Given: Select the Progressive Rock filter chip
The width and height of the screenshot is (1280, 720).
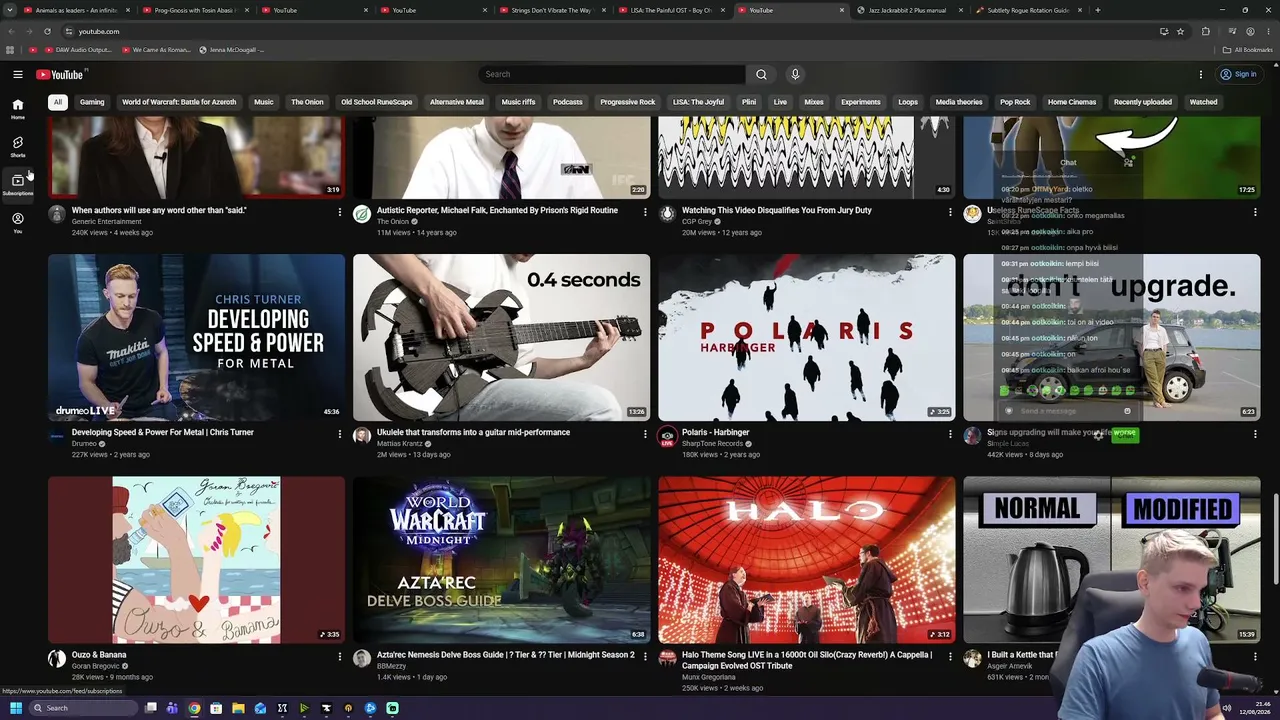Looking at the screenshot, I should coord(628,102).
